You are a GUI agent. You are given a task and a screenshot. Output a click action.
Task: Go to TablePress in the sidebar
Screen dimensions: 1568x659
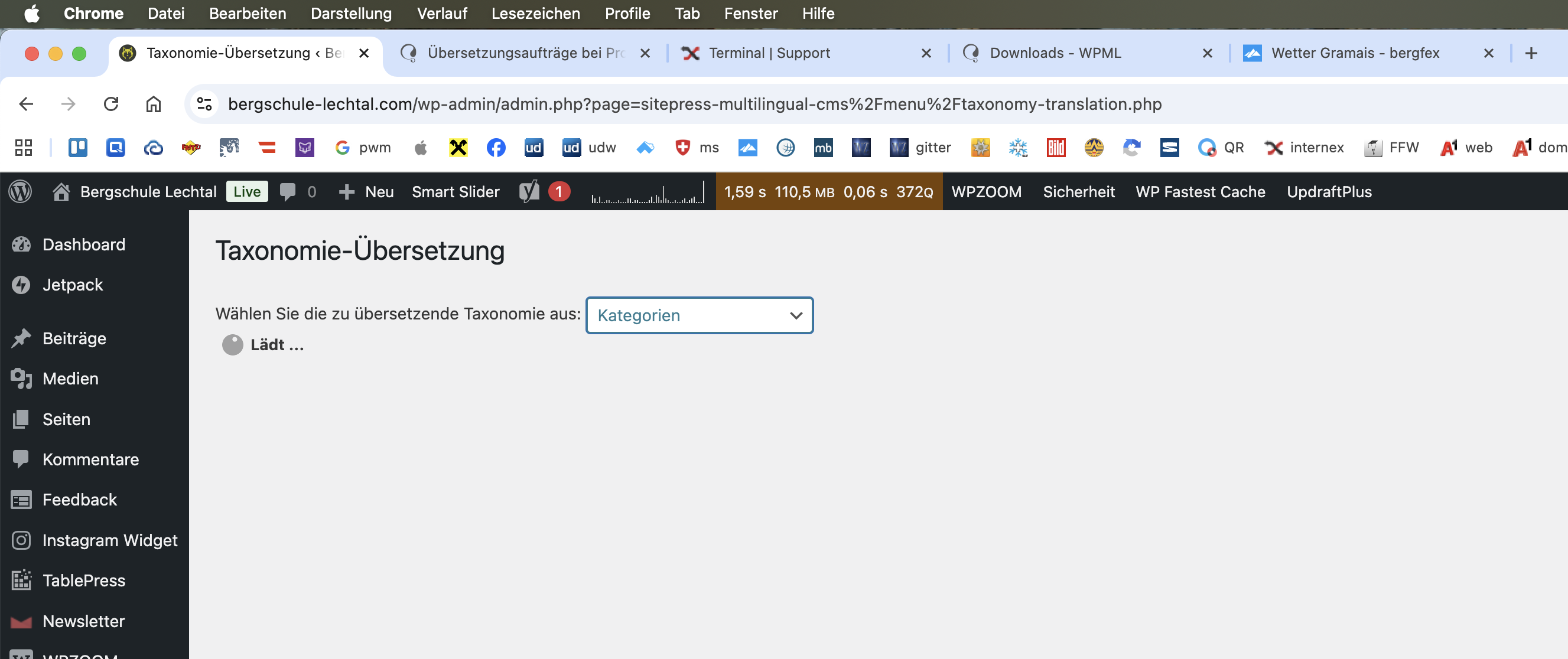83,580
